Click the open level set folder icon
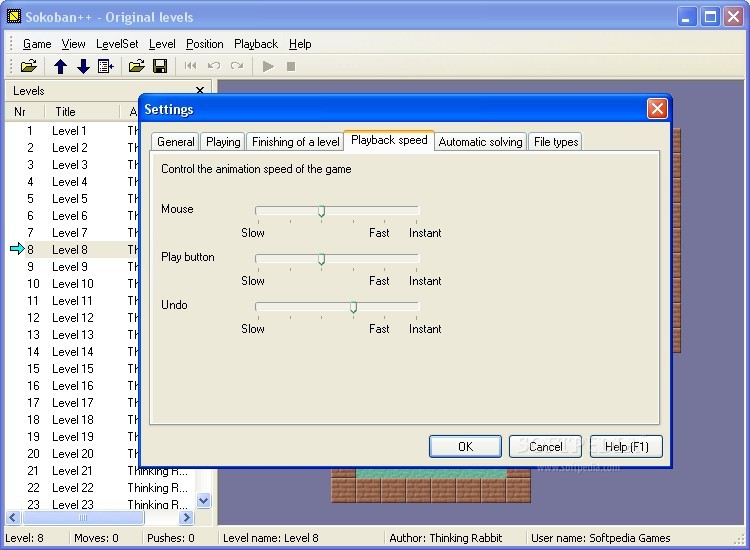The height and width of the screenshot is (550, 750). pos(29,66)
